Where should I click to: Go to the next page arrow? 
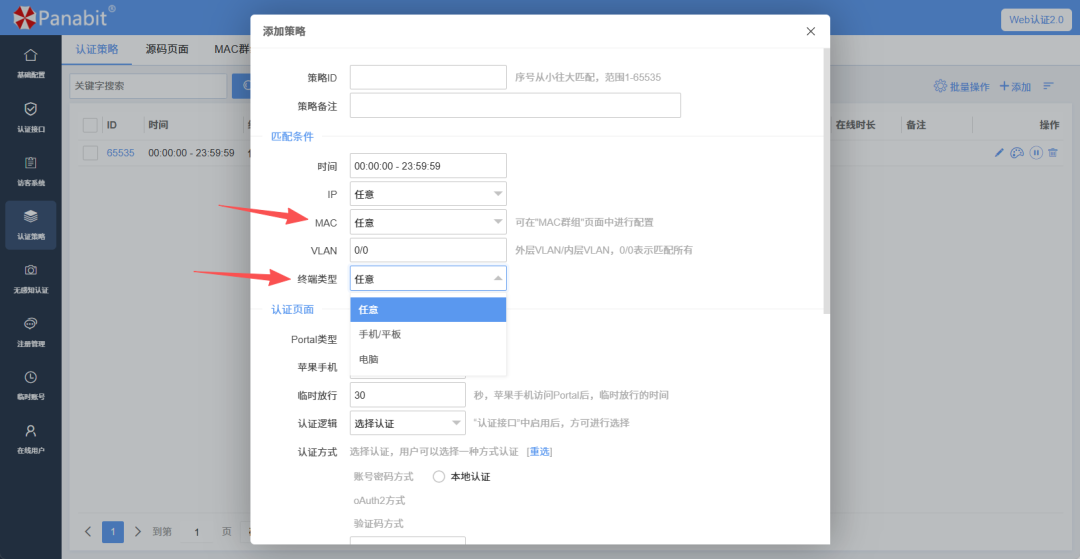tap(138, 531)
